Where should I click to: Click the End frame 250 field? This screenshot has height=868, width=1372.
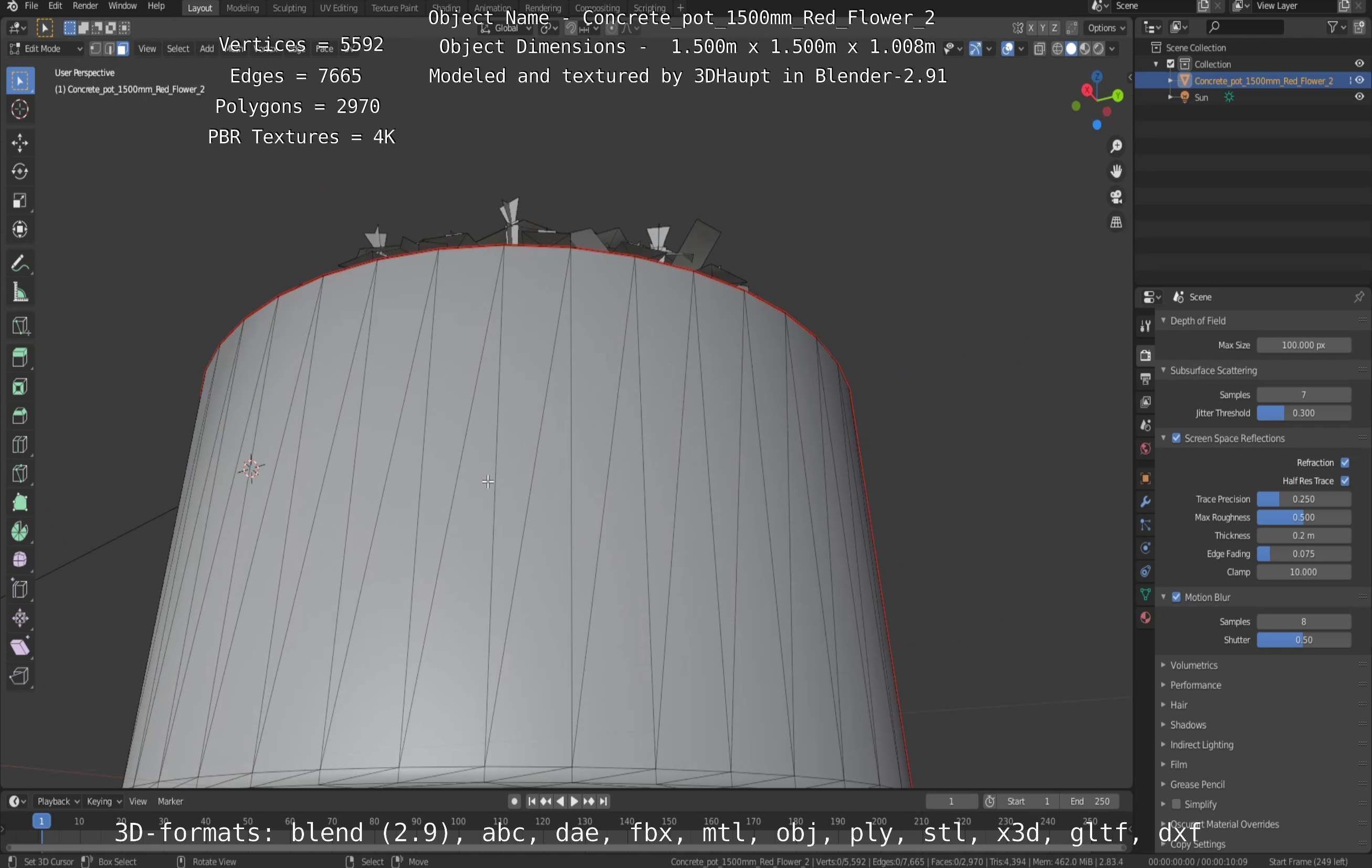(x=1090, y=801)
